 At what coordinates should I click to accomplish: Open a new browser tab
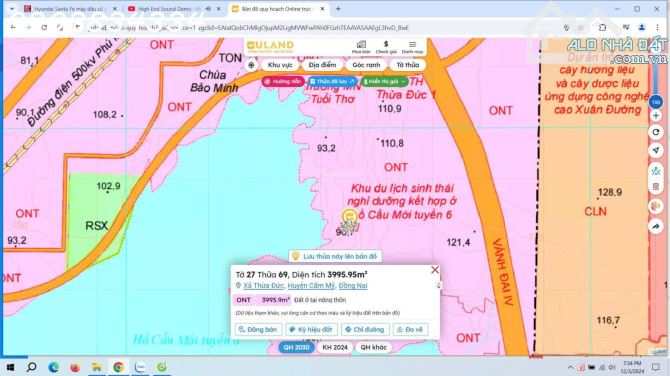(338, 9)
